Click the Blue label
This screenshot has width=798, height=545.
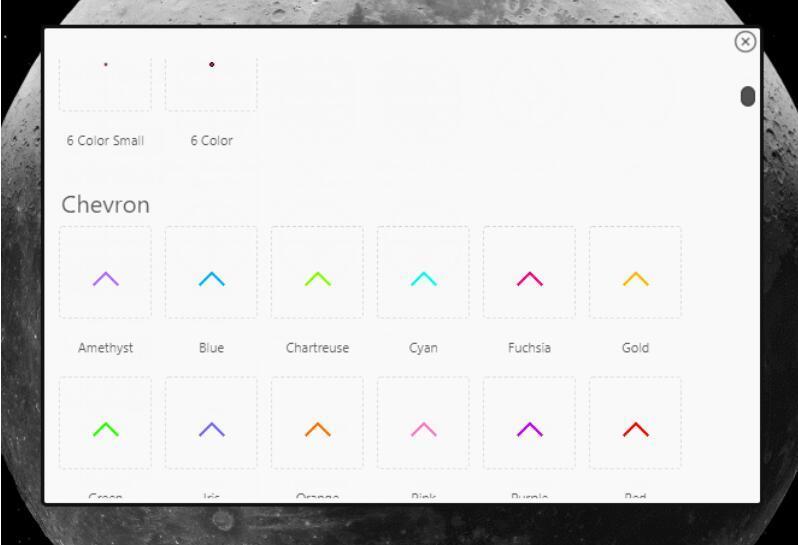pos(211,348)
